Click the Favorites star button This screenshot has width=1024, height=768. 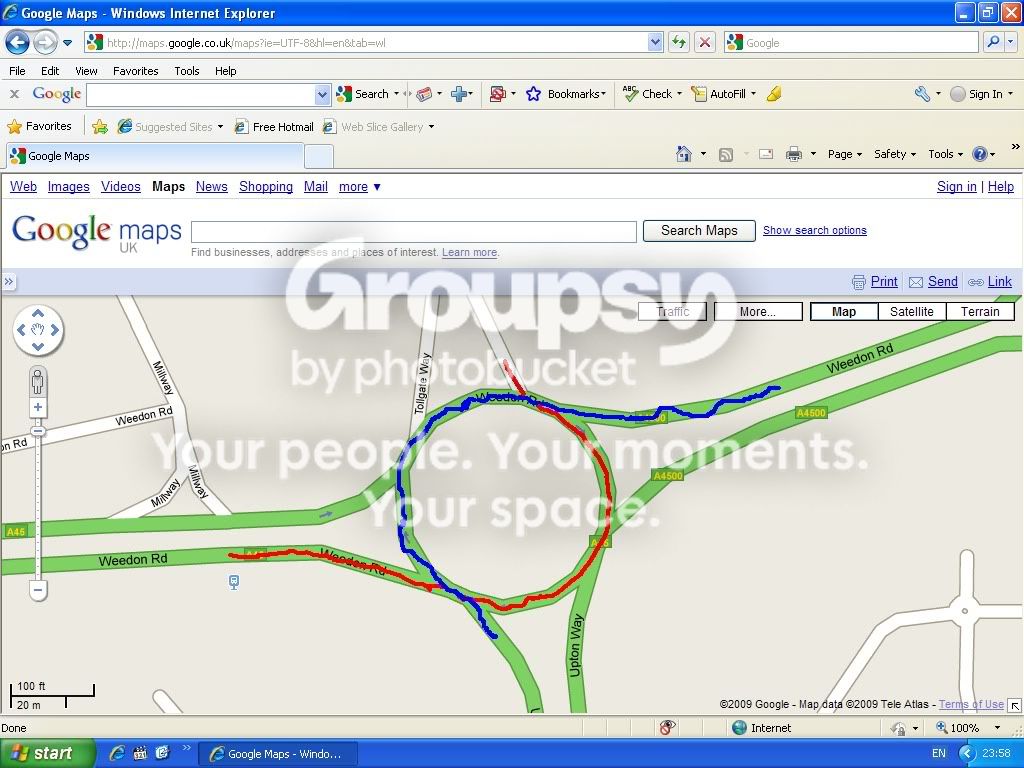[x=39, y=126]
